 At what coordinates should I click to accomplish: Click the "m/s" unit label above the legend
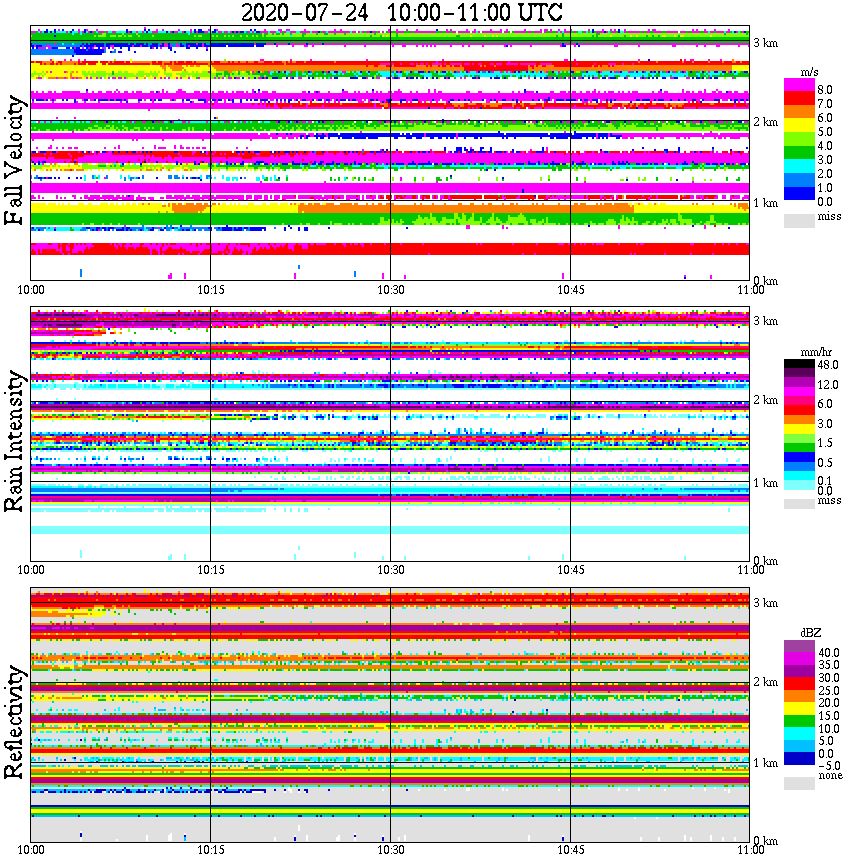tap(809, 73)
